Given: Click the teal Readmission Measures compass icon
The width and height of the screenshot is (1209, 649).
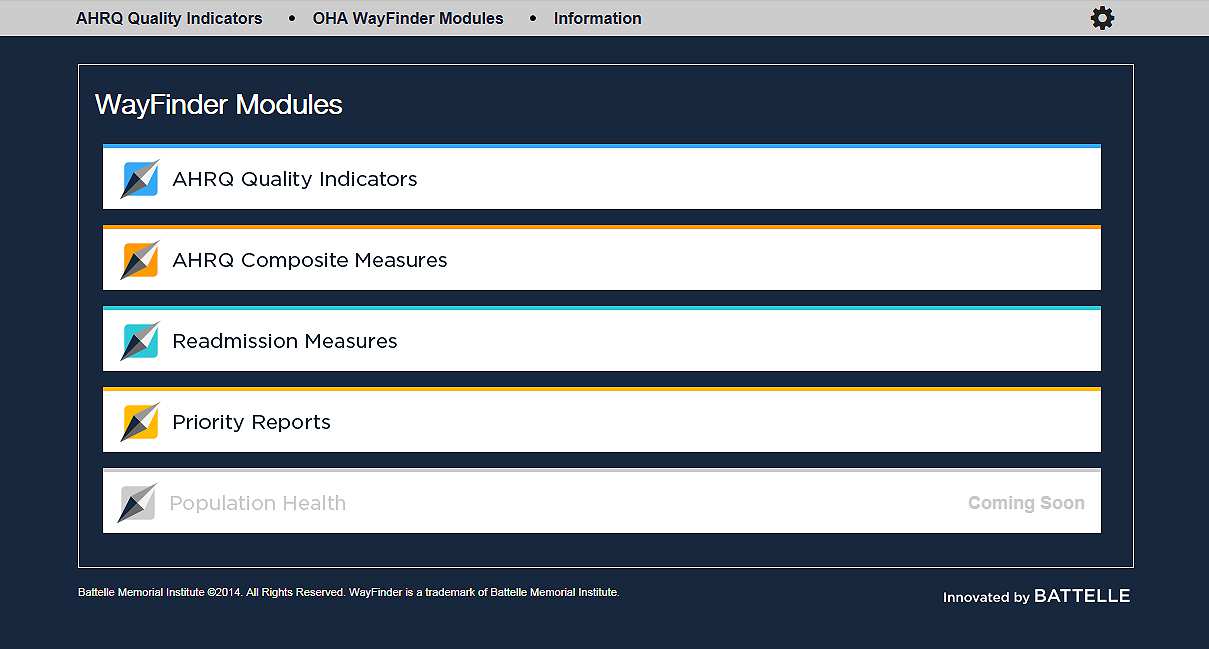Looking at the screenshot, I should 140,341.
